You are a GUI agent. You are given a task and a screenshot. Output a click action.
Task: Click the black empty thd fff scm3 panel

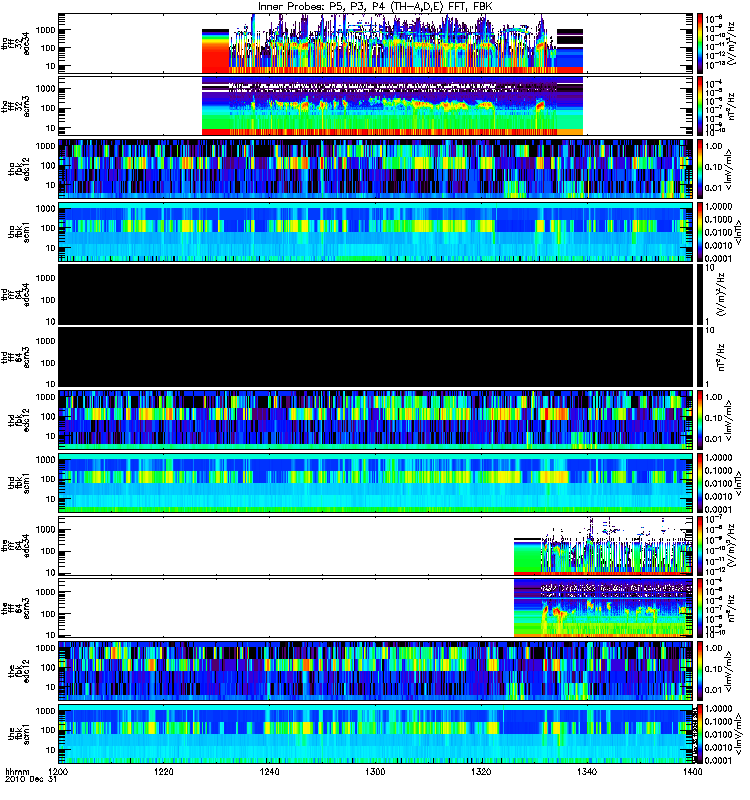point(376,357)
